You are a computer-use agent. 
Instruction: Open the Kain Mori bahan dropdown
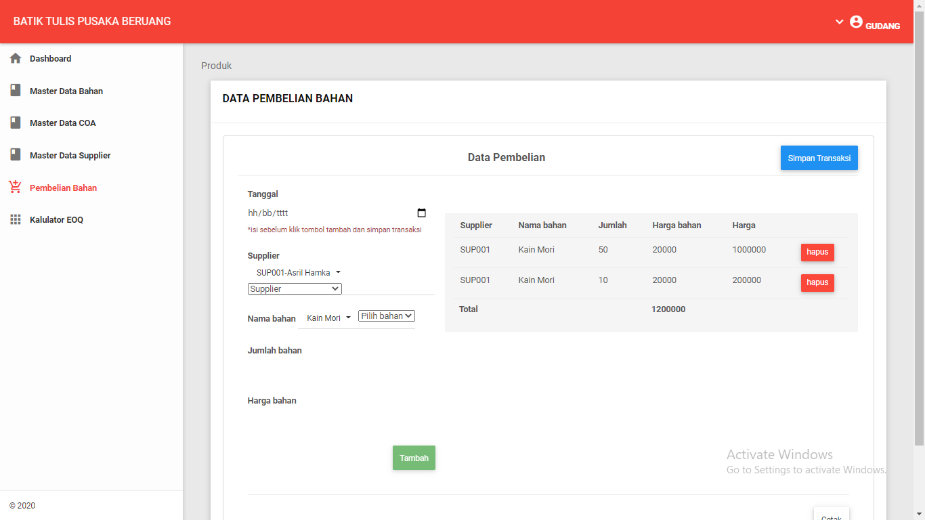coord(328,318)
